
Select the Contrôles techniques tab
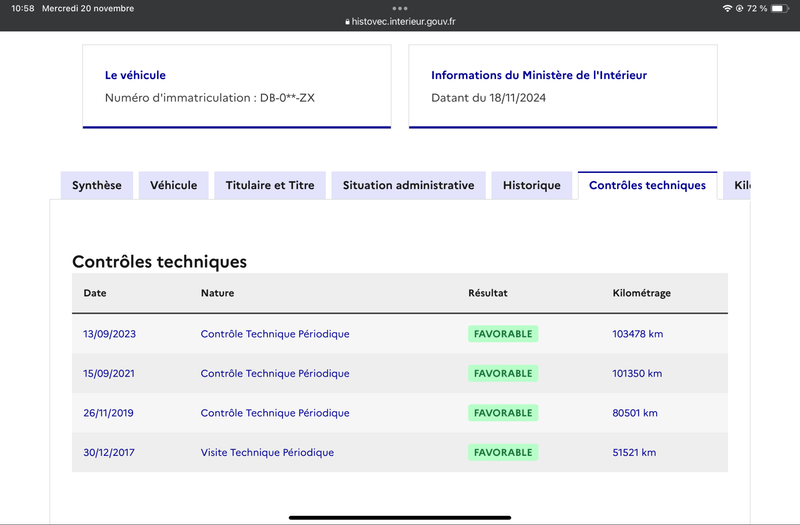coord(647,185)
